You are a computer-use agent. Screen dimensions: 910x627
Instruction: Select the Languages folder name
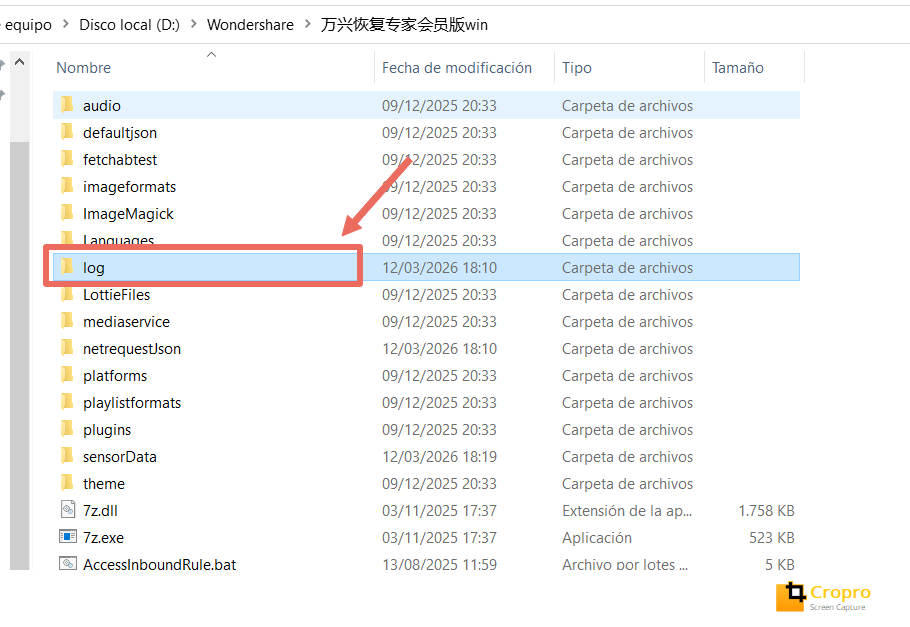pos(118,240)
